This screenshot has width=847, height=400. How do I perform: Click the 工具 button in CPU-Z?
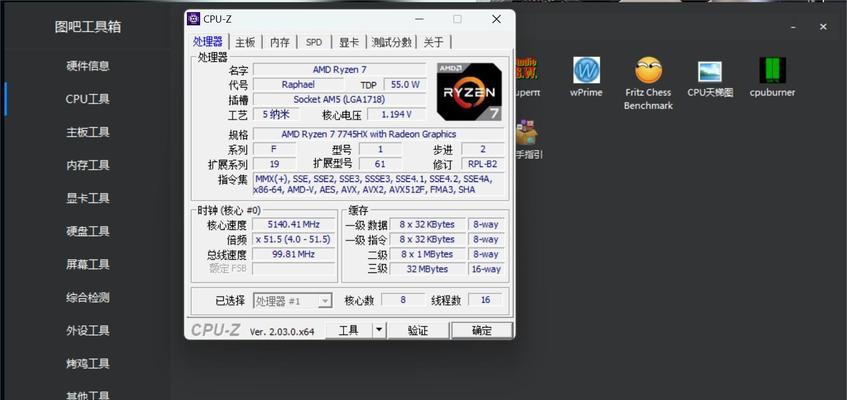tap(348, 330)
